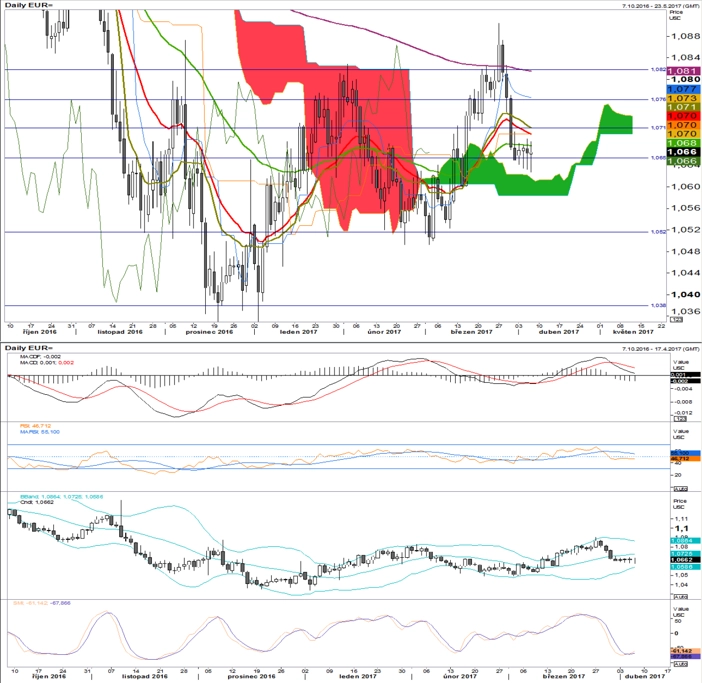Click the BBand legend label
The height and width of the screenshot is (683, 702).
pos(61,497)
